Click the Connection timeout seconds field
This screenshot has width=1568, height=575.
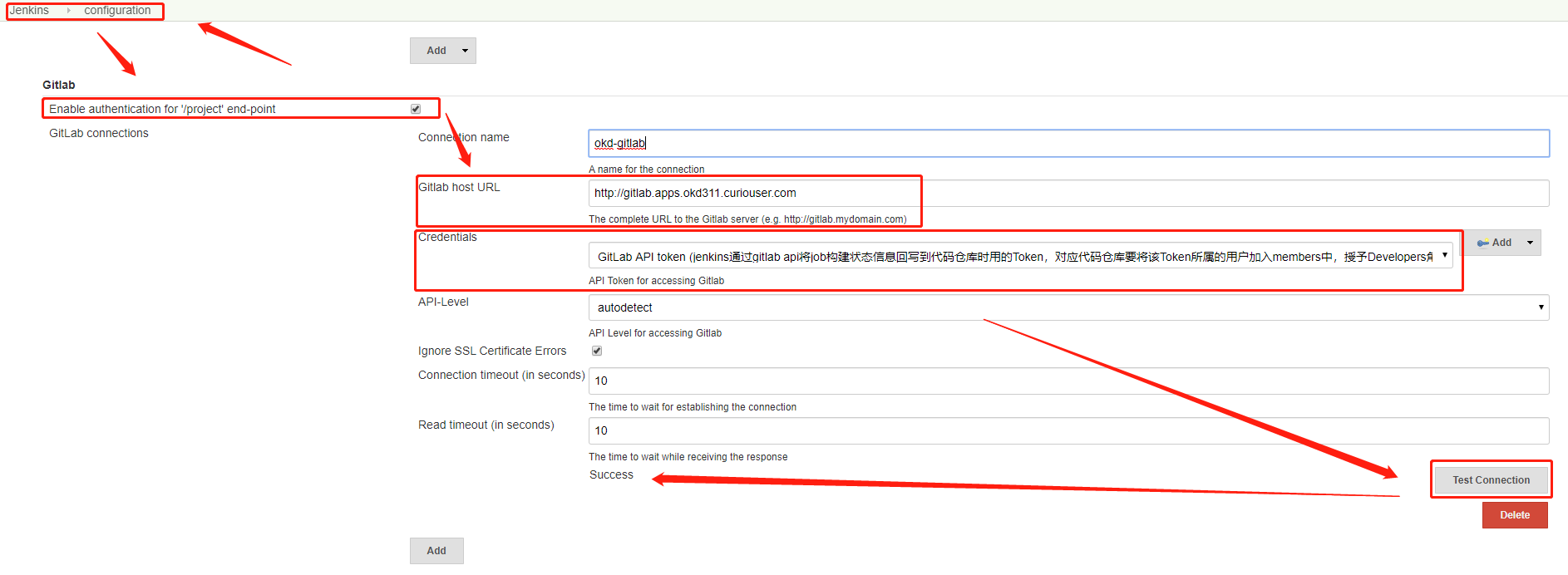coord(1068,381)
